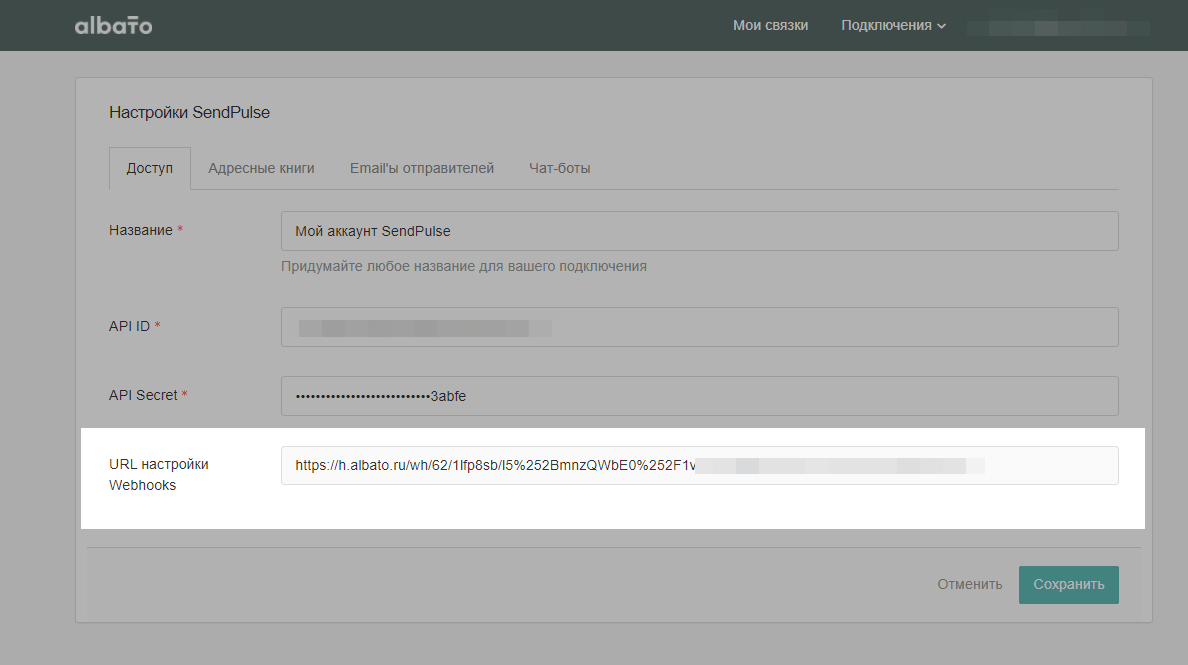Open the Email'ы отправителей tab
This screenshot has height=665, width=1188.
pos(422,168)
